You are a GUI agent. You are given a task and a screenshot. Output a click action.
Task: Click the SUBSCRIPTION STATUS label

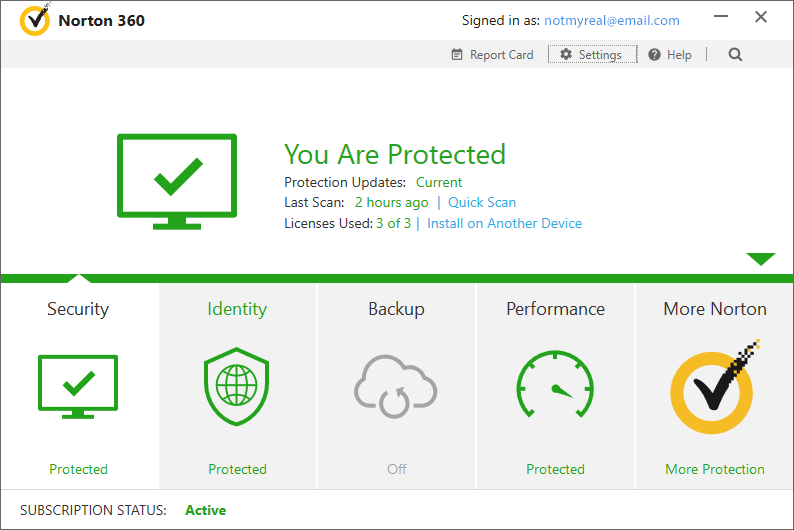tap(93, 510)
